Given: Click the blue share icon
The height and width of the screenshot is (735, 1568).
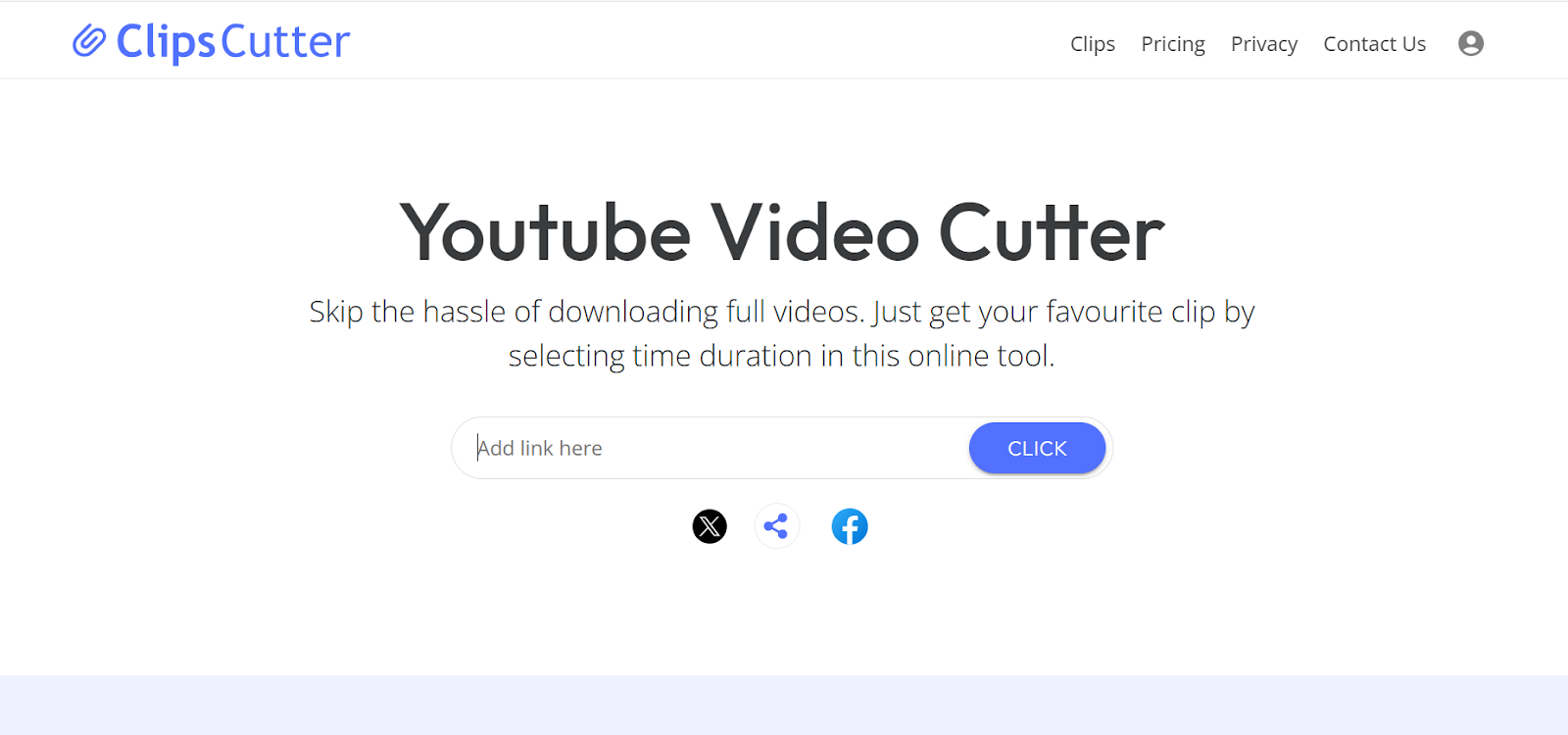Looking at the screenshot, I should (x=776, y=526).
